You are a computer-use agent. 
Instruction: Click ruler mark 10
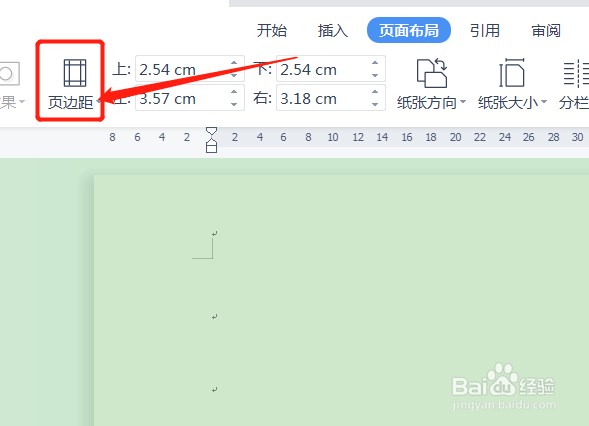coord(333,137)
